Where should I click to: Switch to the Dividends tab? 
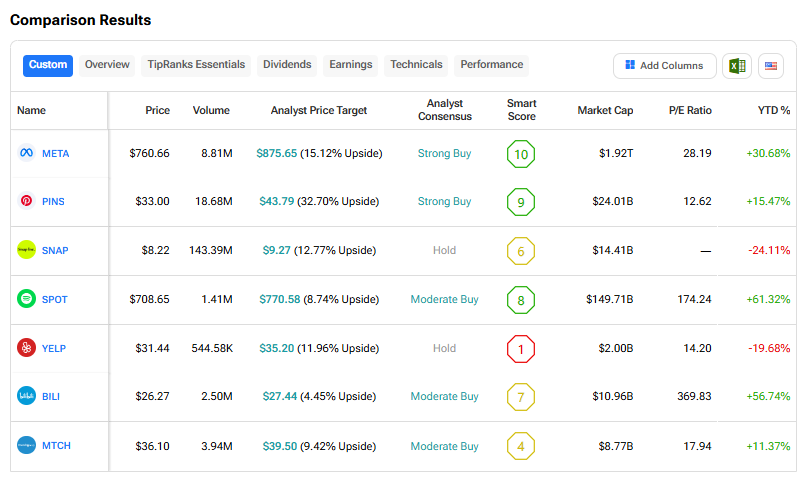287,65
